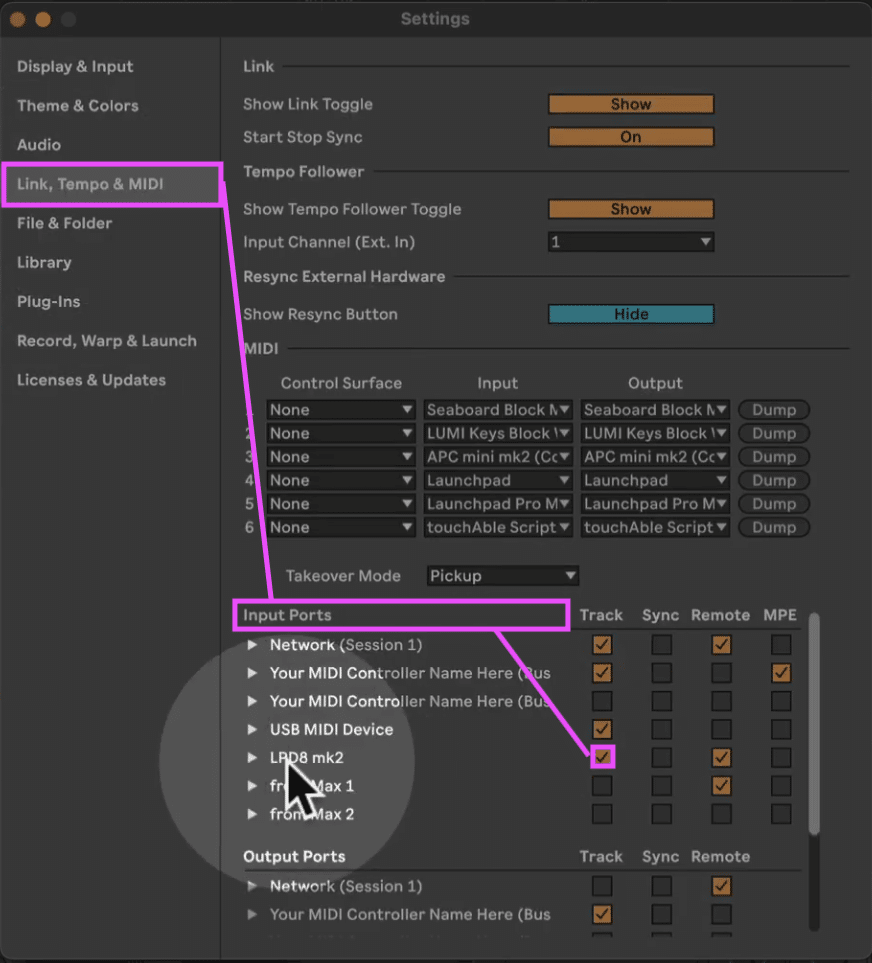
Task: Open the Takeover Mode Pickup dropdown
Action: pos(502,576)
